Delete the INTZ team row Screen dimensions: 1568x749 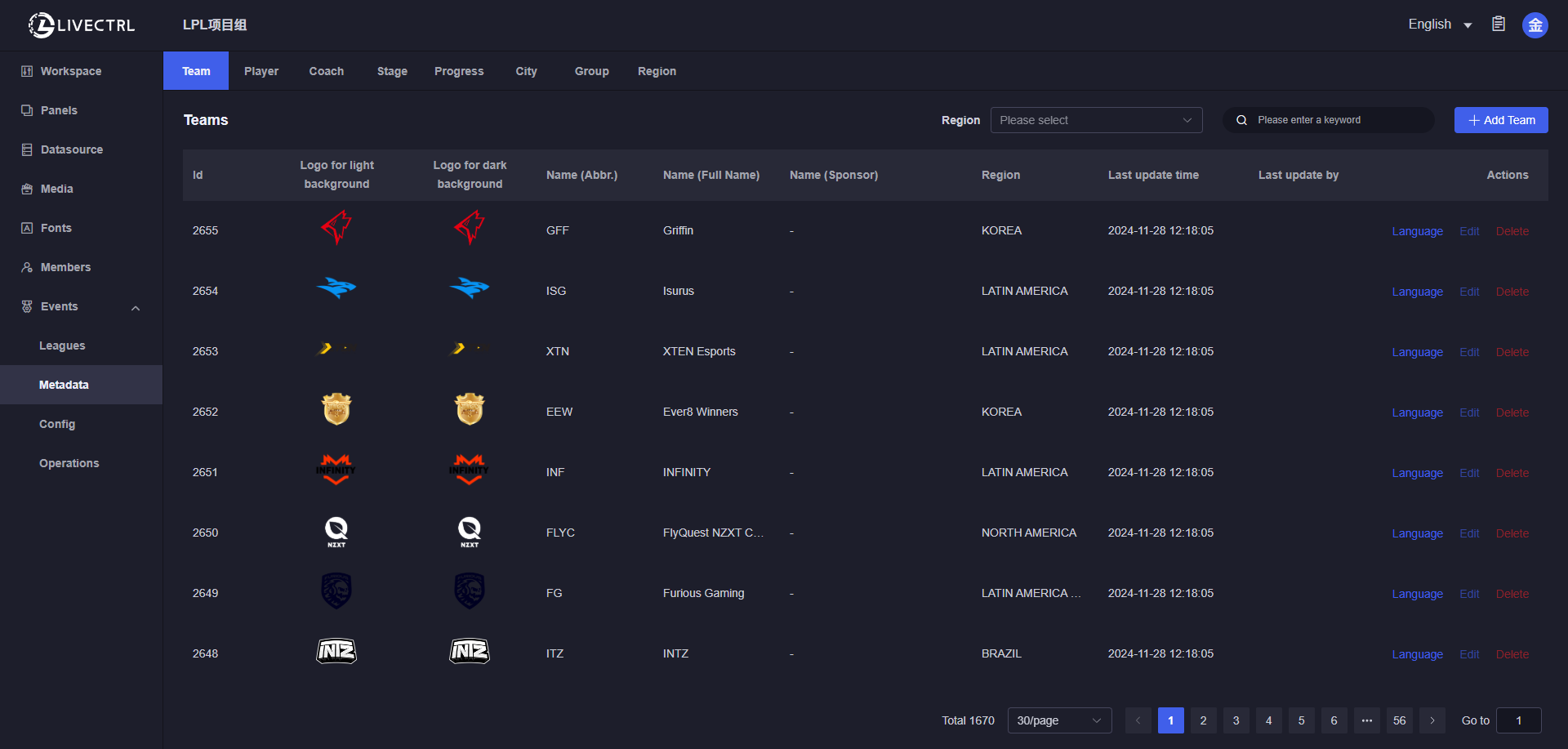tap(1512, 654)
